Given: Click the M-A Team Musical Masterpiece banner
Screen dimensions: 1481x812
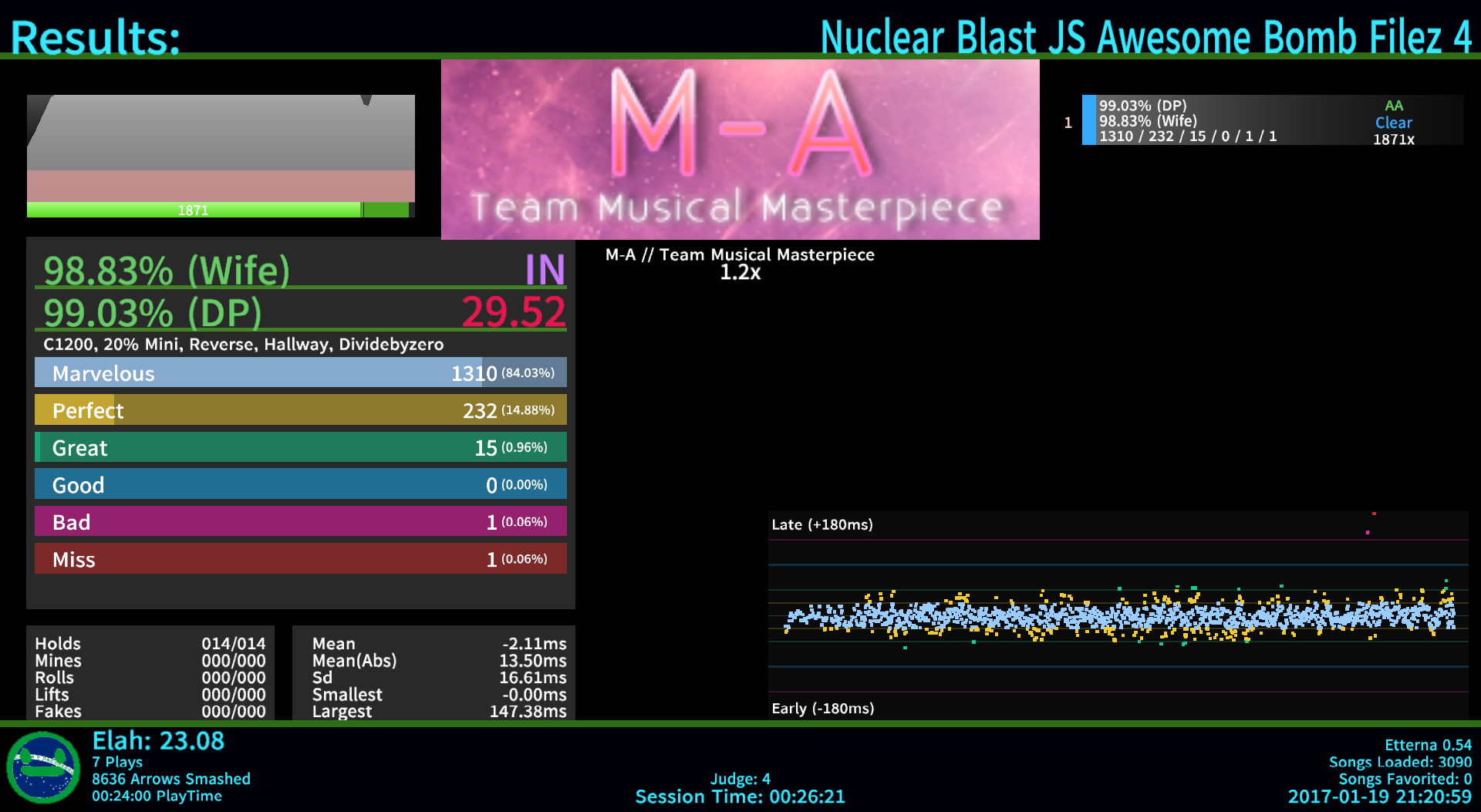Looking at the screenshot, I should (740, 150).
